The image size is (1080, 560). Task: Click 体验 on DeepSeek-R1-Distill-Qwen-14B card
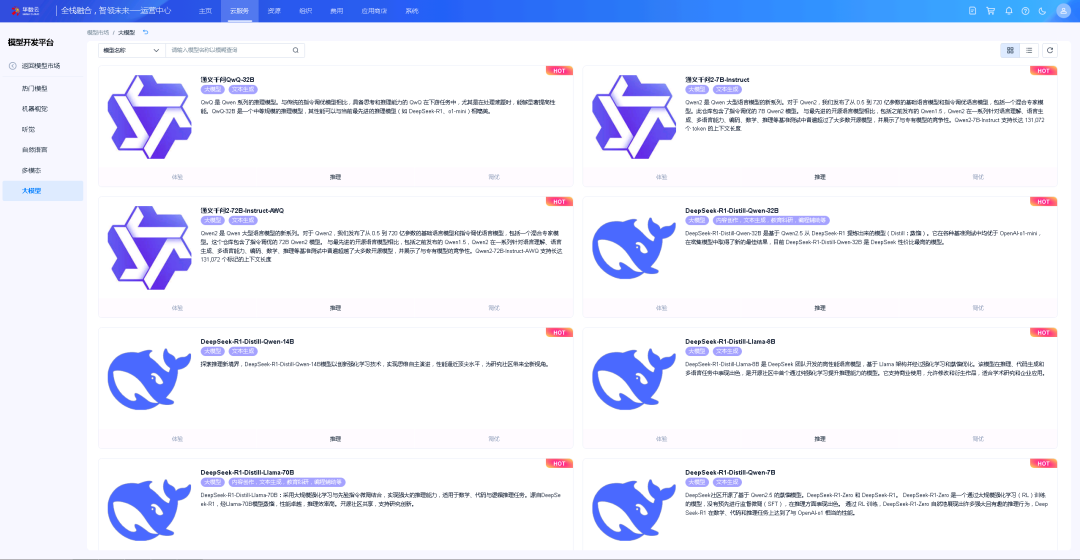coord(177,439)
